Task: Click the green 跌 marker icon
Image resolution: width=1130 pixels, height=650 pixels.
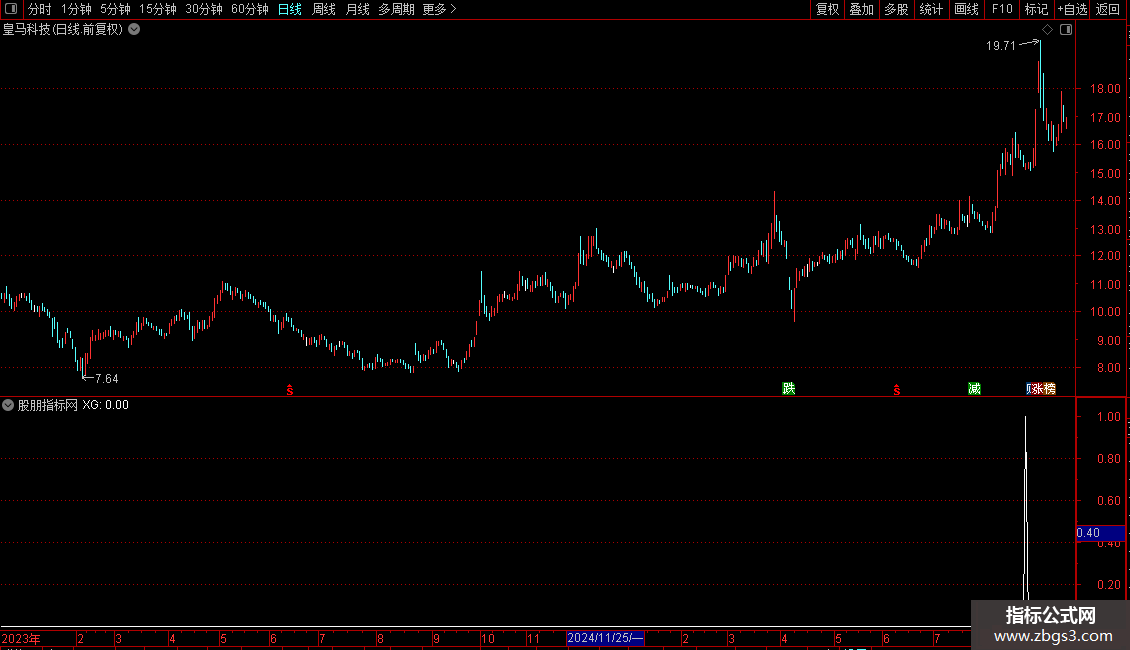Action: coord(788,388)
